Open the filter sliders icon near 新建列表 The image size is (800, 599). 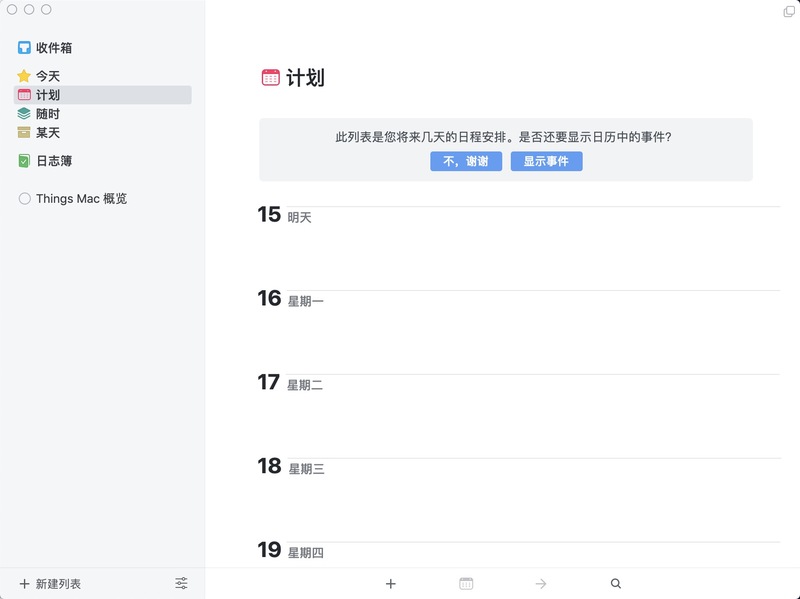point(182,582)
